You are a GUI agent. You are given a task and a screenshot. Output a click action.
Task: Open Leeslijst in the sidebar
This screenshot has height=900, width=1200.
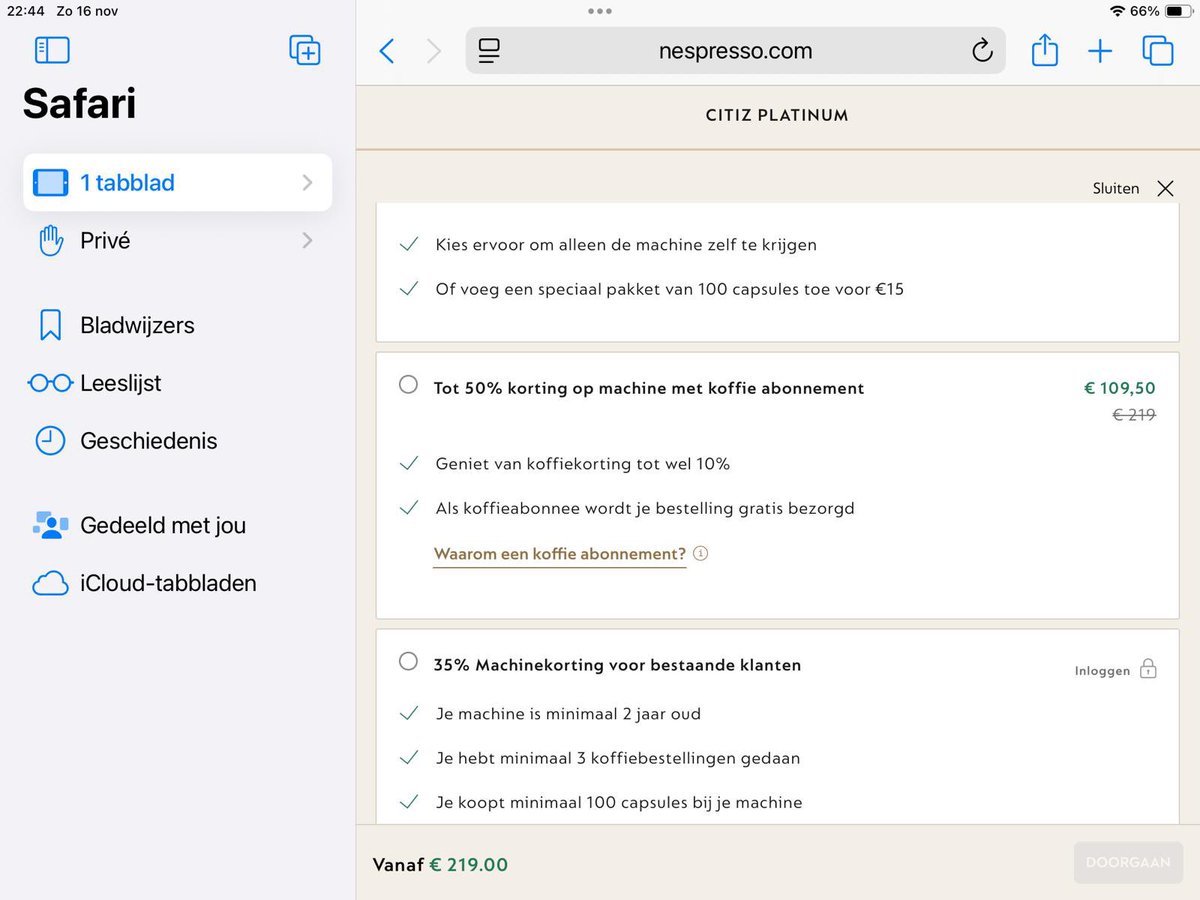(120, 383)
